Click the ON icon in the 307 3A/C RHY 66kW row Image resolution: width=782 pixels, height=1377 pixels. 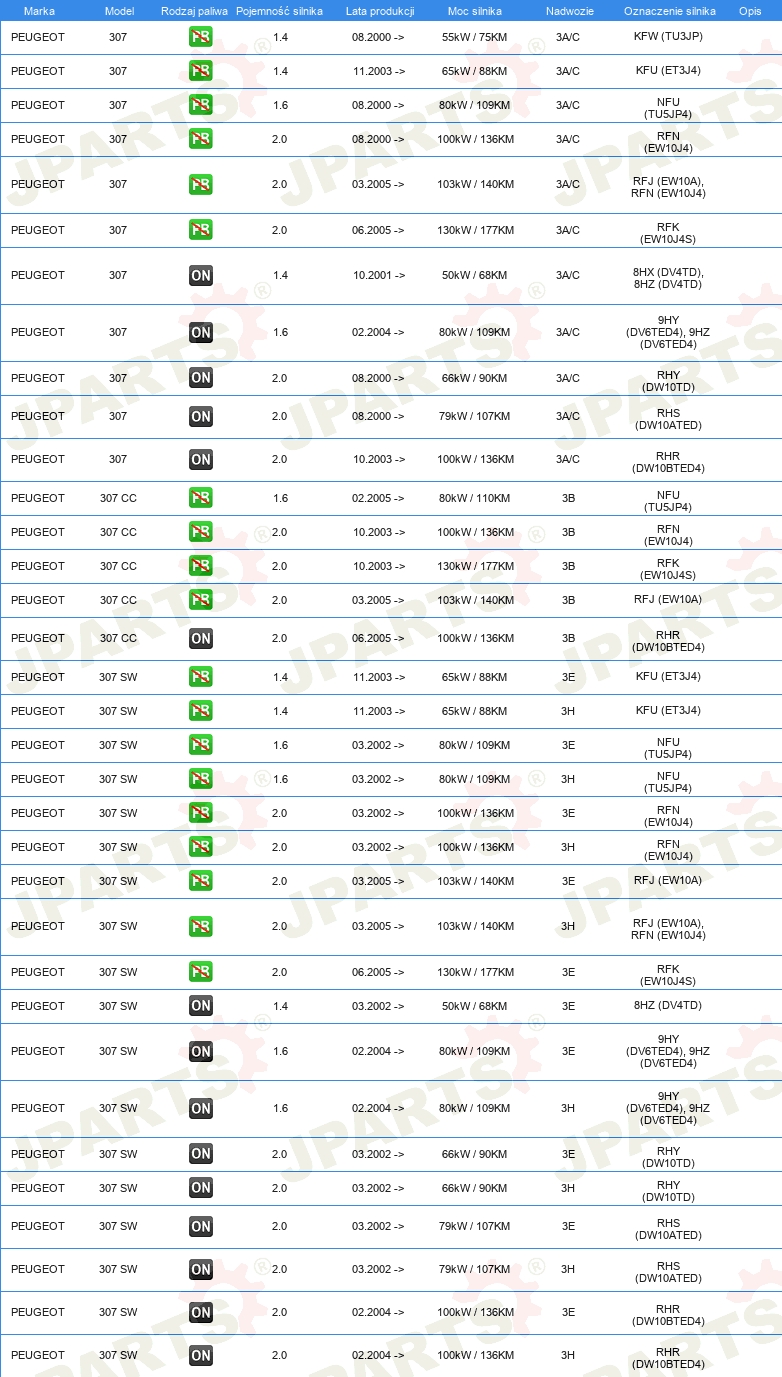click(x=201, y=378)
